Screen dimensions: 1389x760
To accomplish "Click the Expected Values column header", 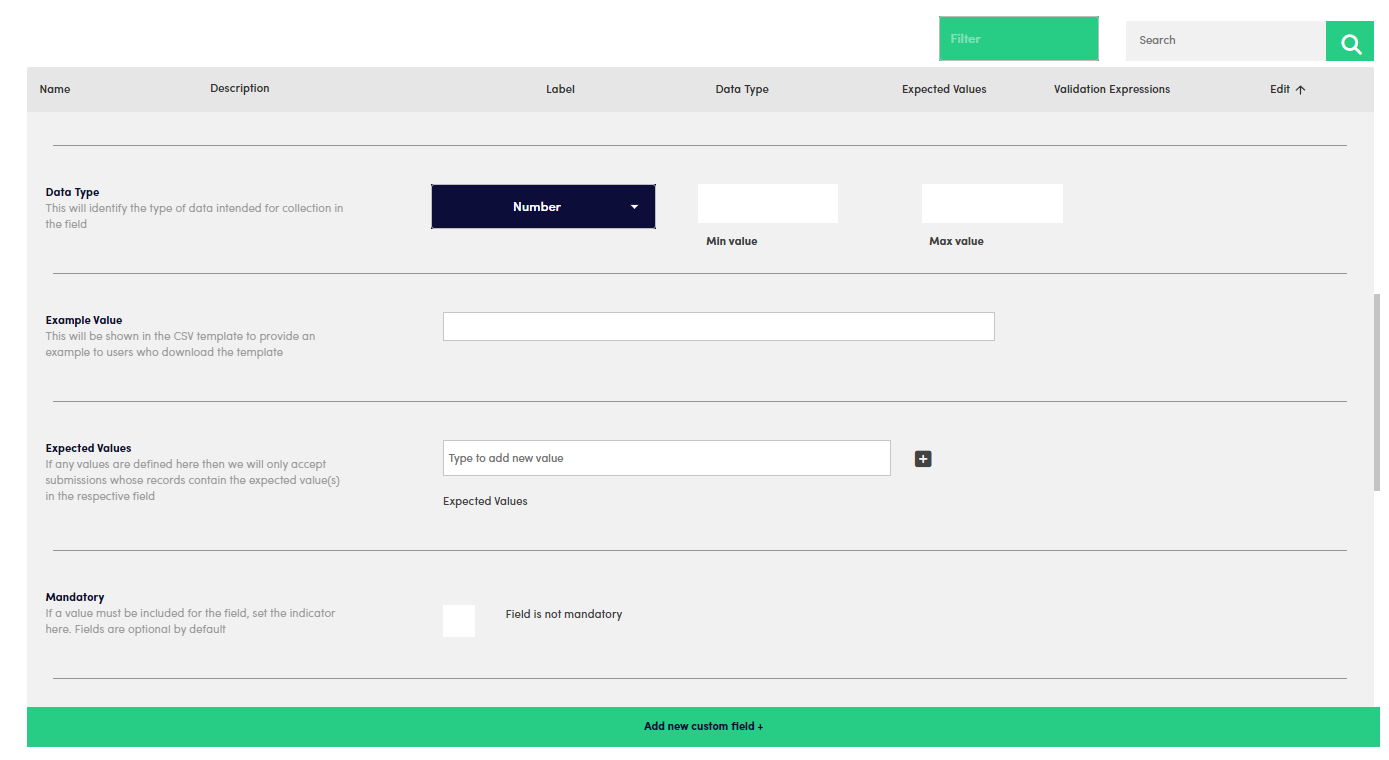I will (943, 90).
